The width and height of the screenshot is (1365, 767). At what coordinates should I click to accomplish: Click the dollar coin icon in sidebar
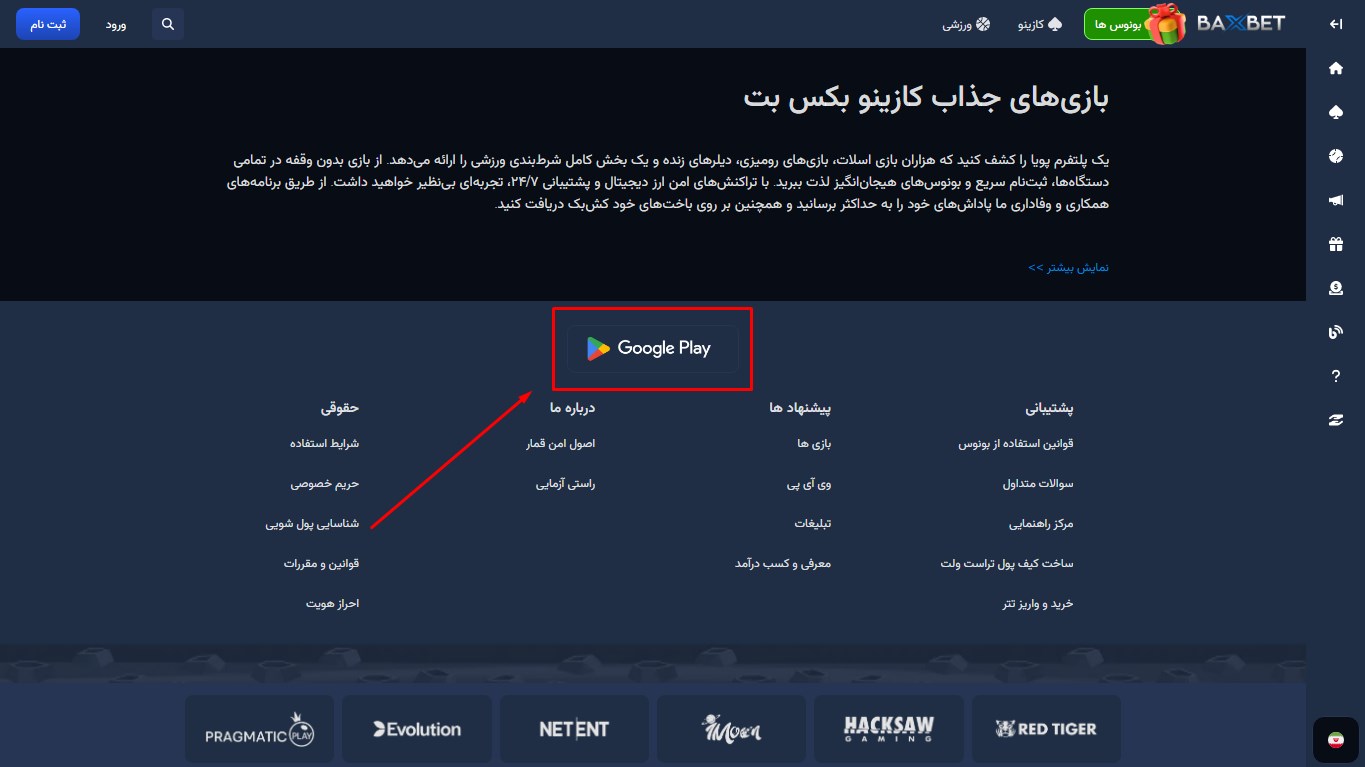tap(1335, 288)
